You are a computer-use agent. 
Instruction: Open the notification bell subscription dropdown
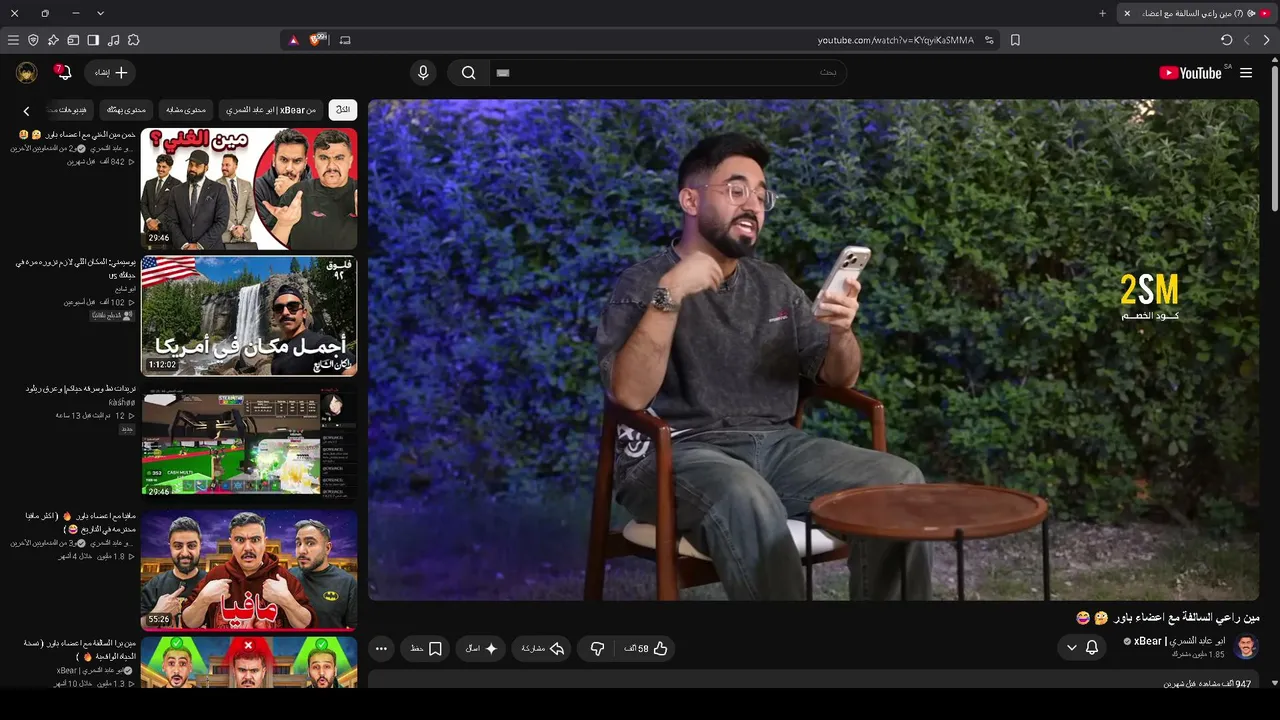point(1082,648)
